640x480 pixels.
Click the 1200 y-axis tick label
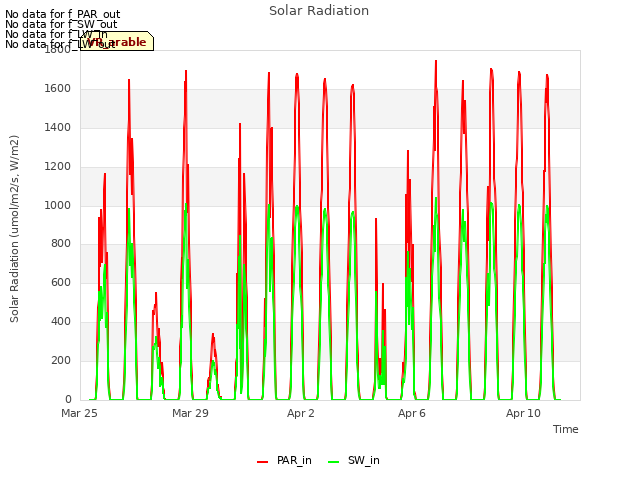(x=58, y=167)
